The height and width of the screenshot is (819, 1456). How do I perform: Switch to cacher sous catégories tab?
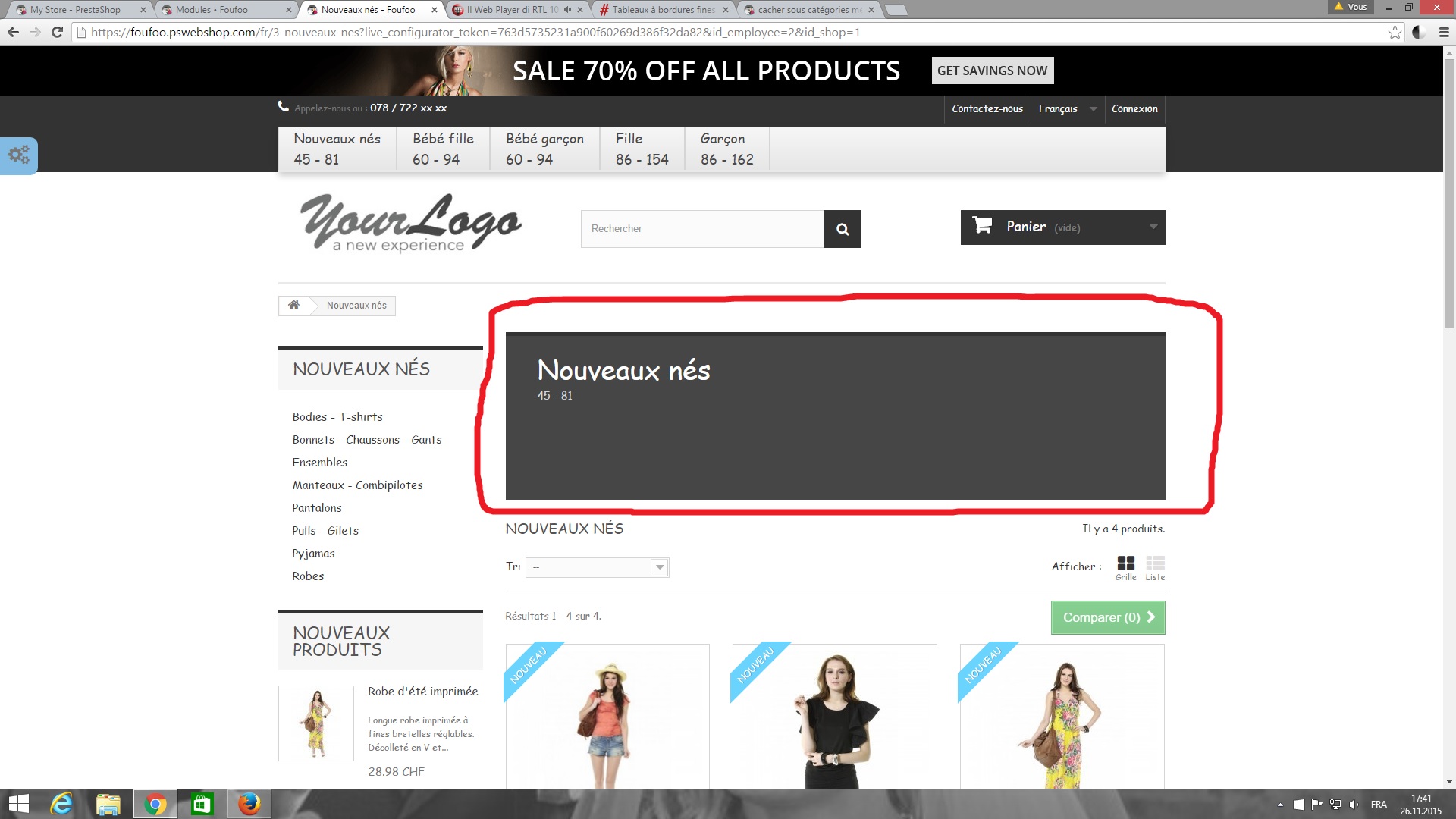coord(808,10)
